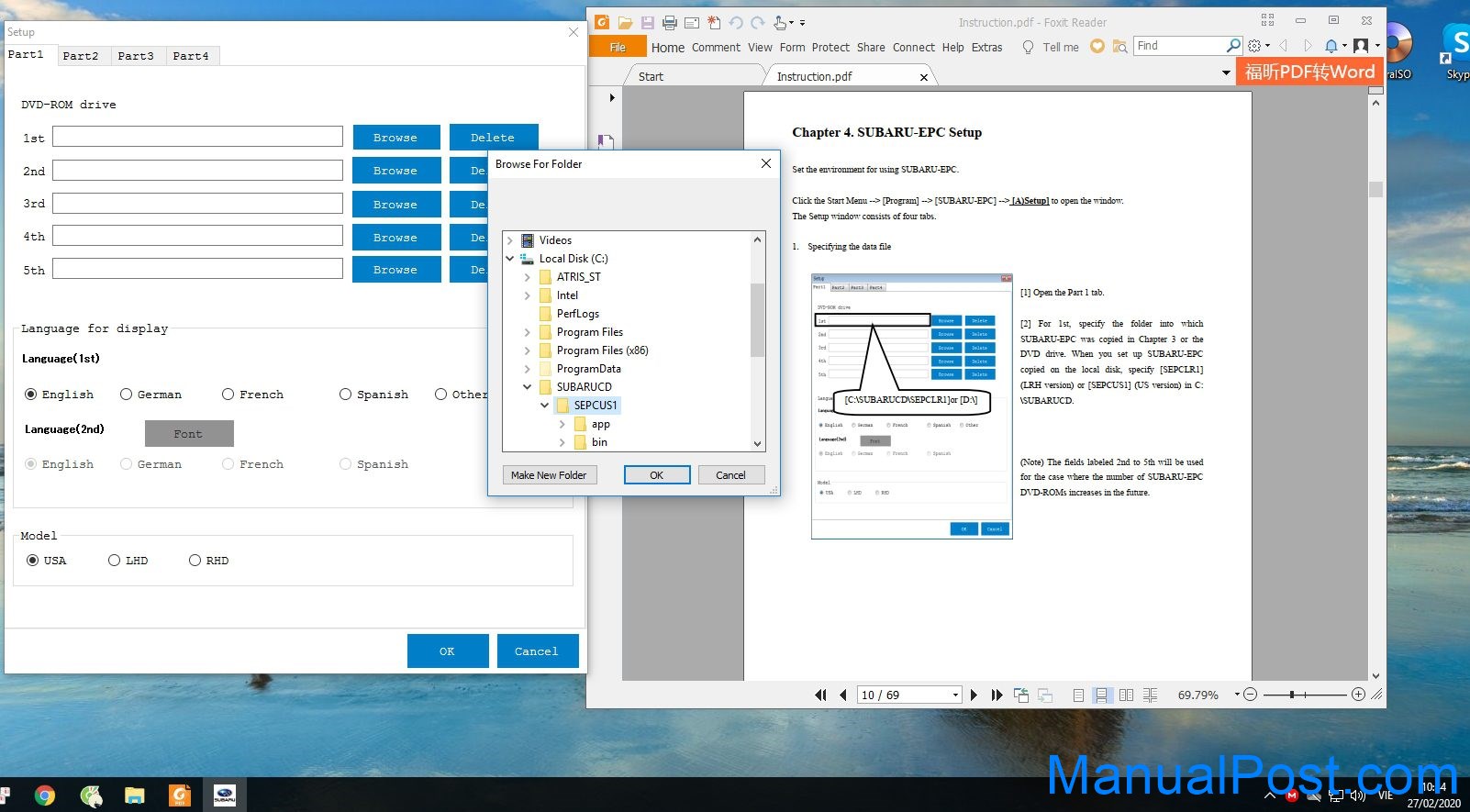1470x812 pixels.
Task: Collapse the SUBARUCD folder
Action: point(527,387)
